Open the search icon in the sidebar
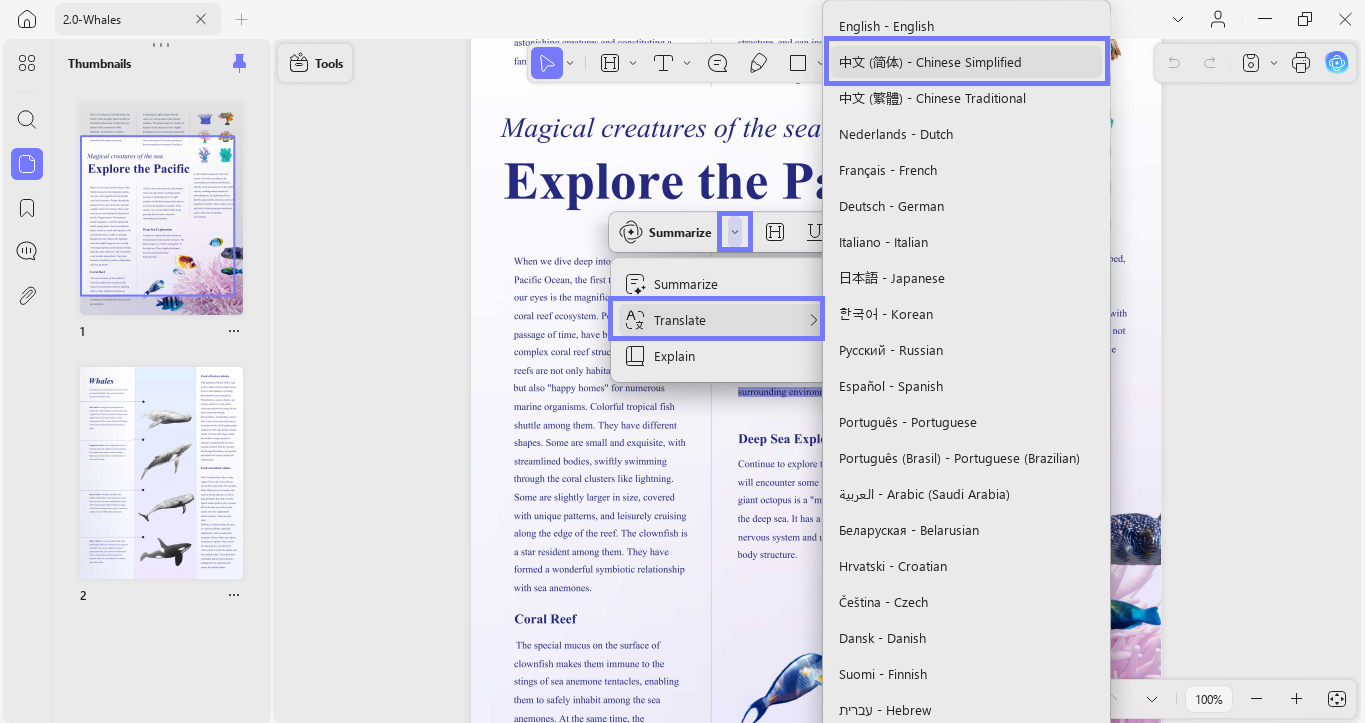This screenshot has width=1365, height=723. click(26, 119)
